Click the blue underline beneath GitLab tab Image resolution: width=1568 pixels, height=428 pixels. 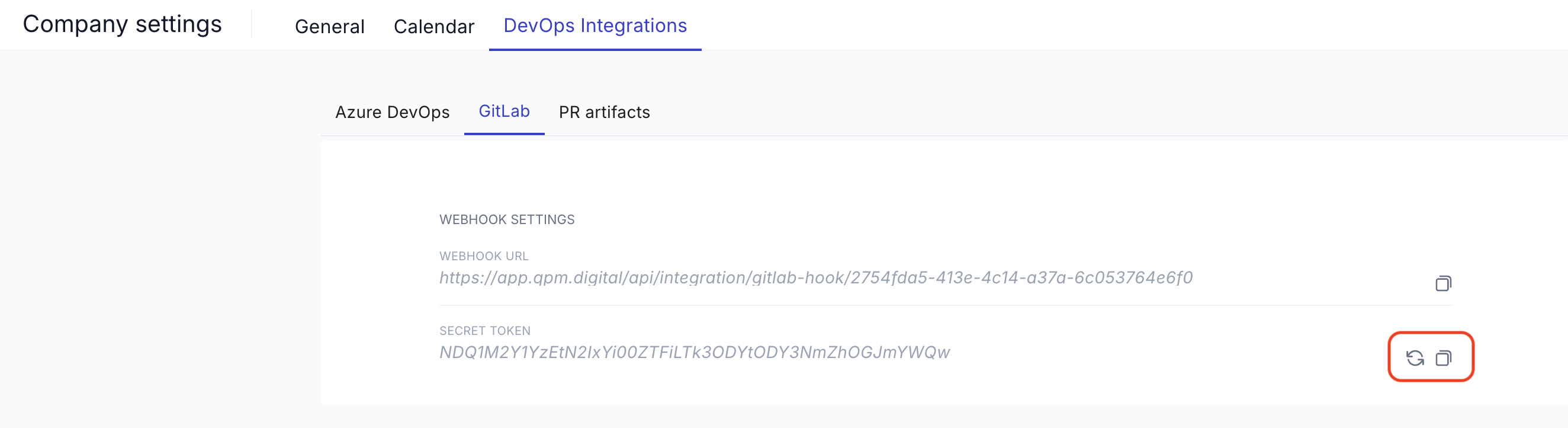click(x=503, y=133)
